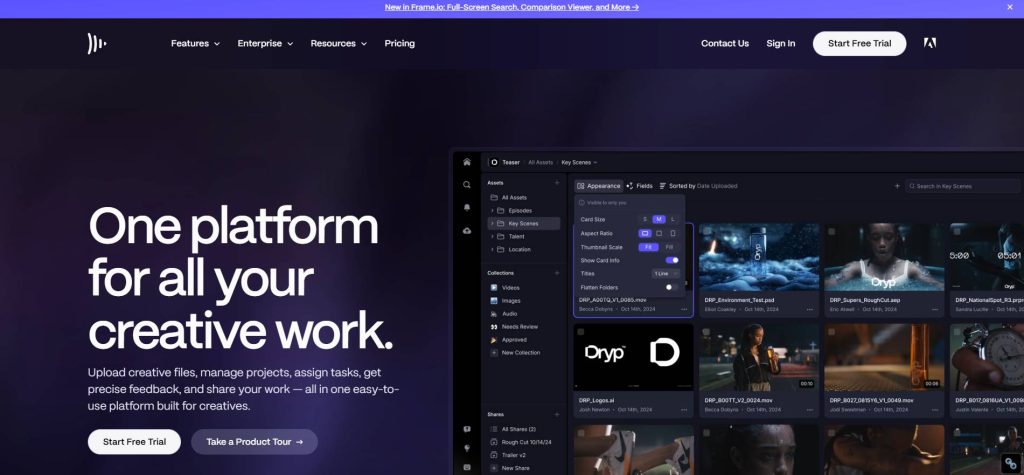1024x475 pixels.
Task: Collapse the Key Scenes folder arrow
Action: point(492,223)
